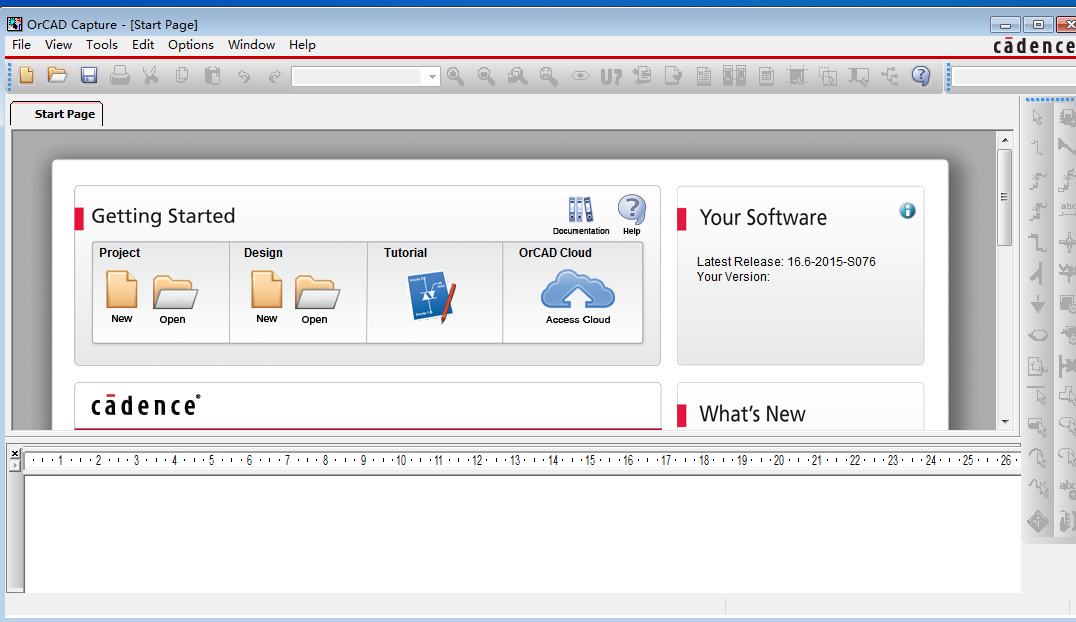1076x622 pixels.
Task: Click the Redo arrow icon
Action: point(274,76)
